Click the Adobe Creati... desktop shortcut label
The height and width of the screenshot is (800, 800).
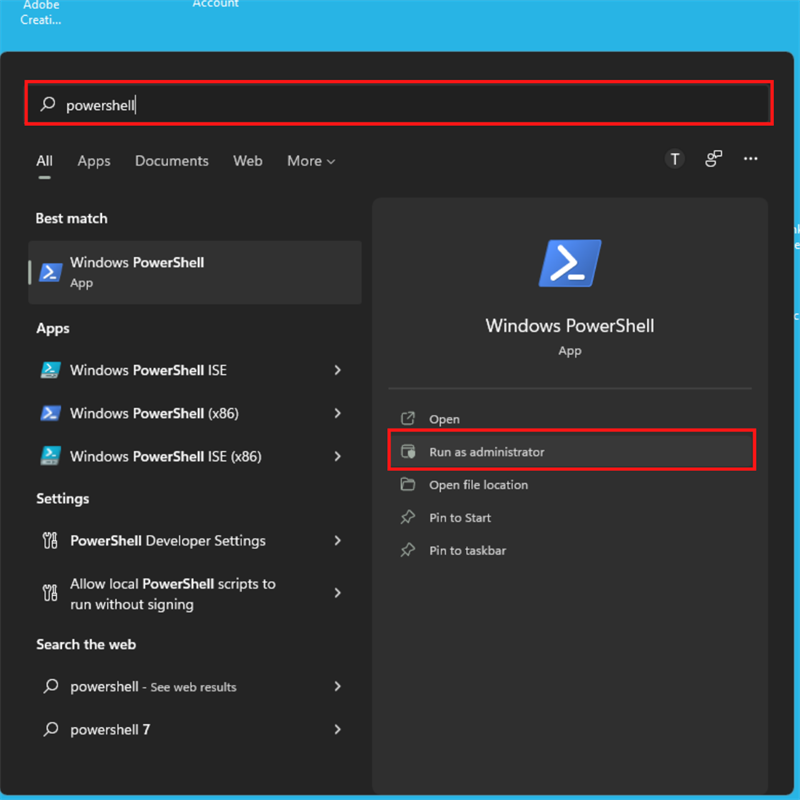[x=41, y=12]
